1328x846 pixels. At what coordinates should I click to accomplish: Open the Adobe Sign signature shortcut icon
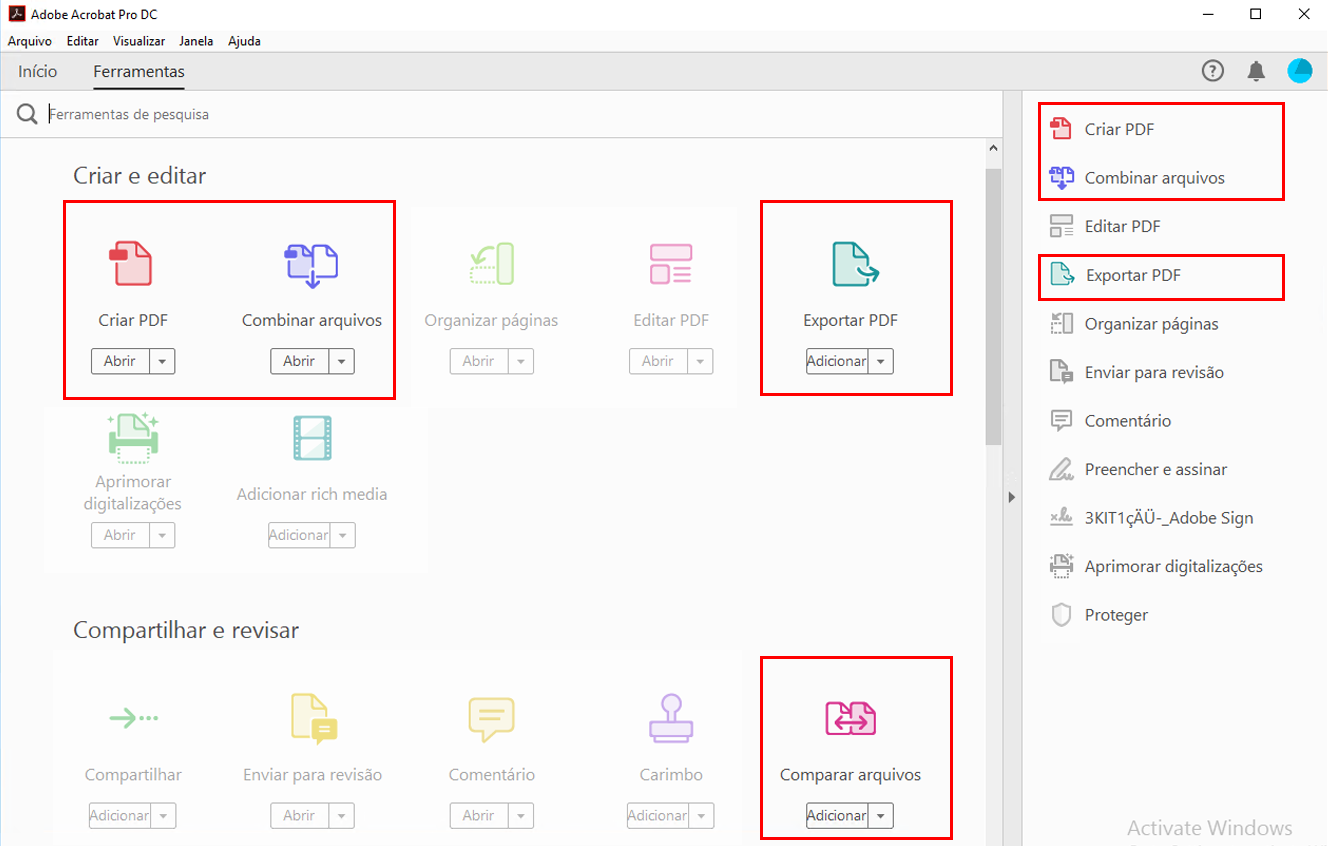[x=1061, y=518]
